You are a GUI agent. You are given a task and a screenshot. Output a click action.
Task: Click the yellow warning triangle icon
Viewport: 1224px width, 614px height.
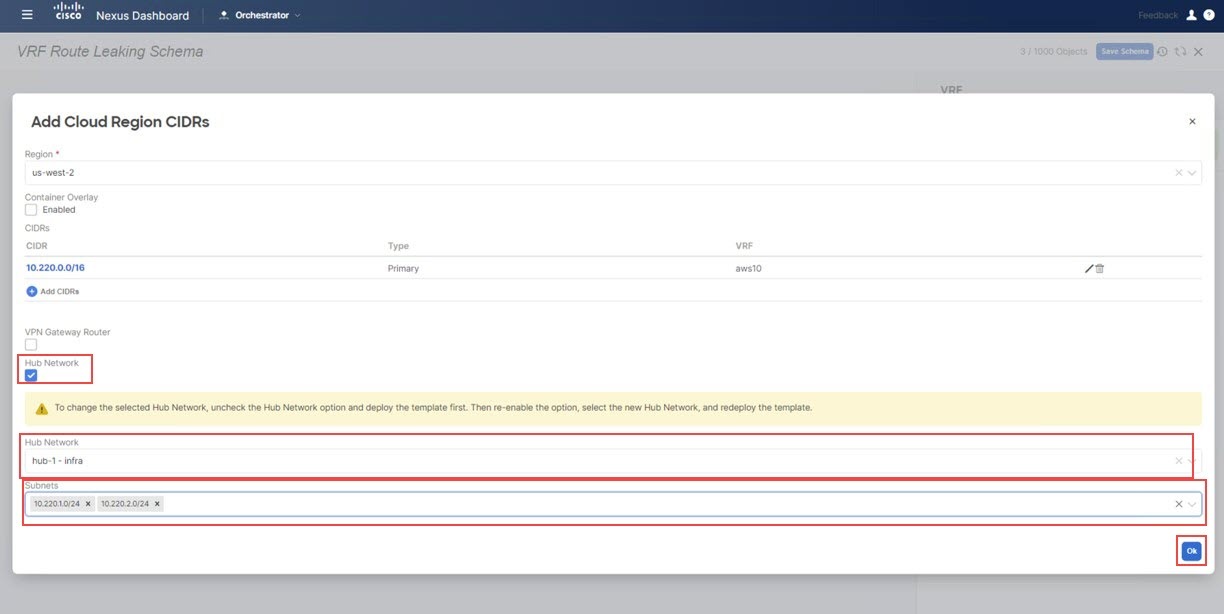click(42, 408)
